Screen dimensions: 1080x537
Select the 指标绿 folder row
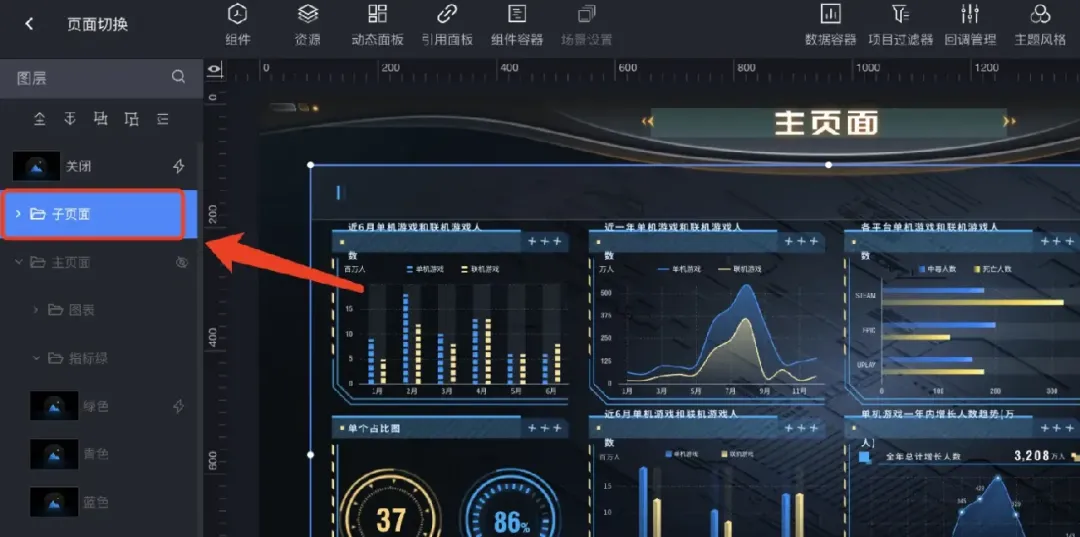[98, 358]
